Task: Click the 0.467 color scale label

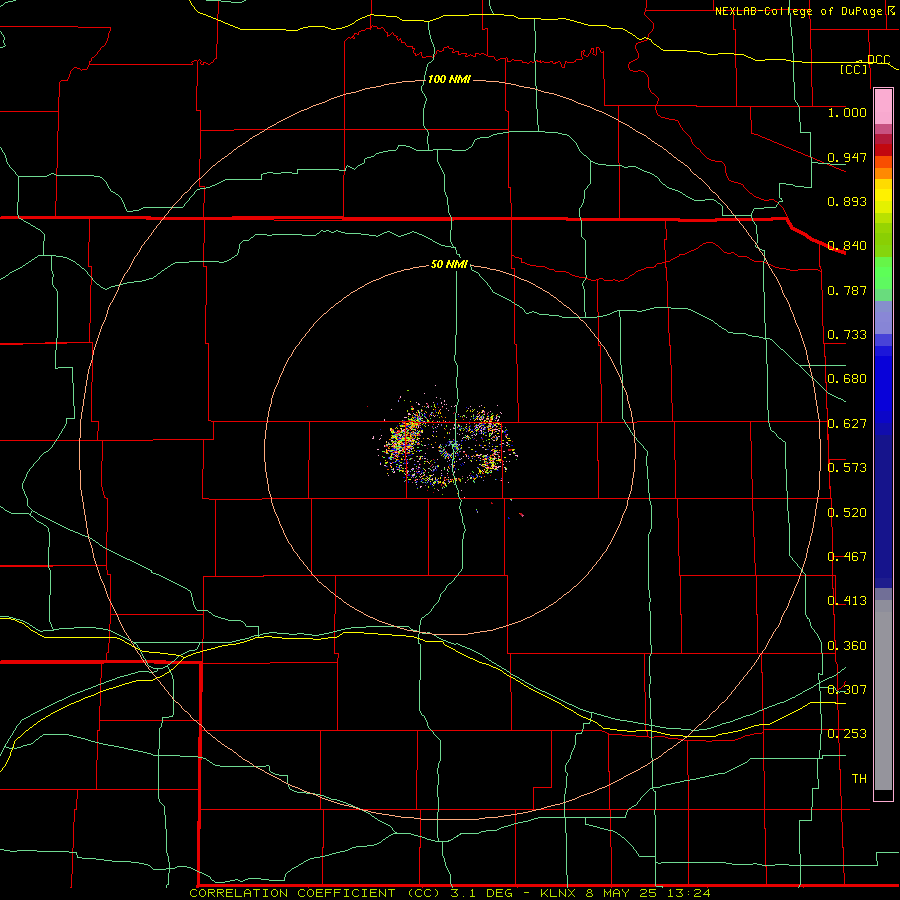Action: click(847, 557)
